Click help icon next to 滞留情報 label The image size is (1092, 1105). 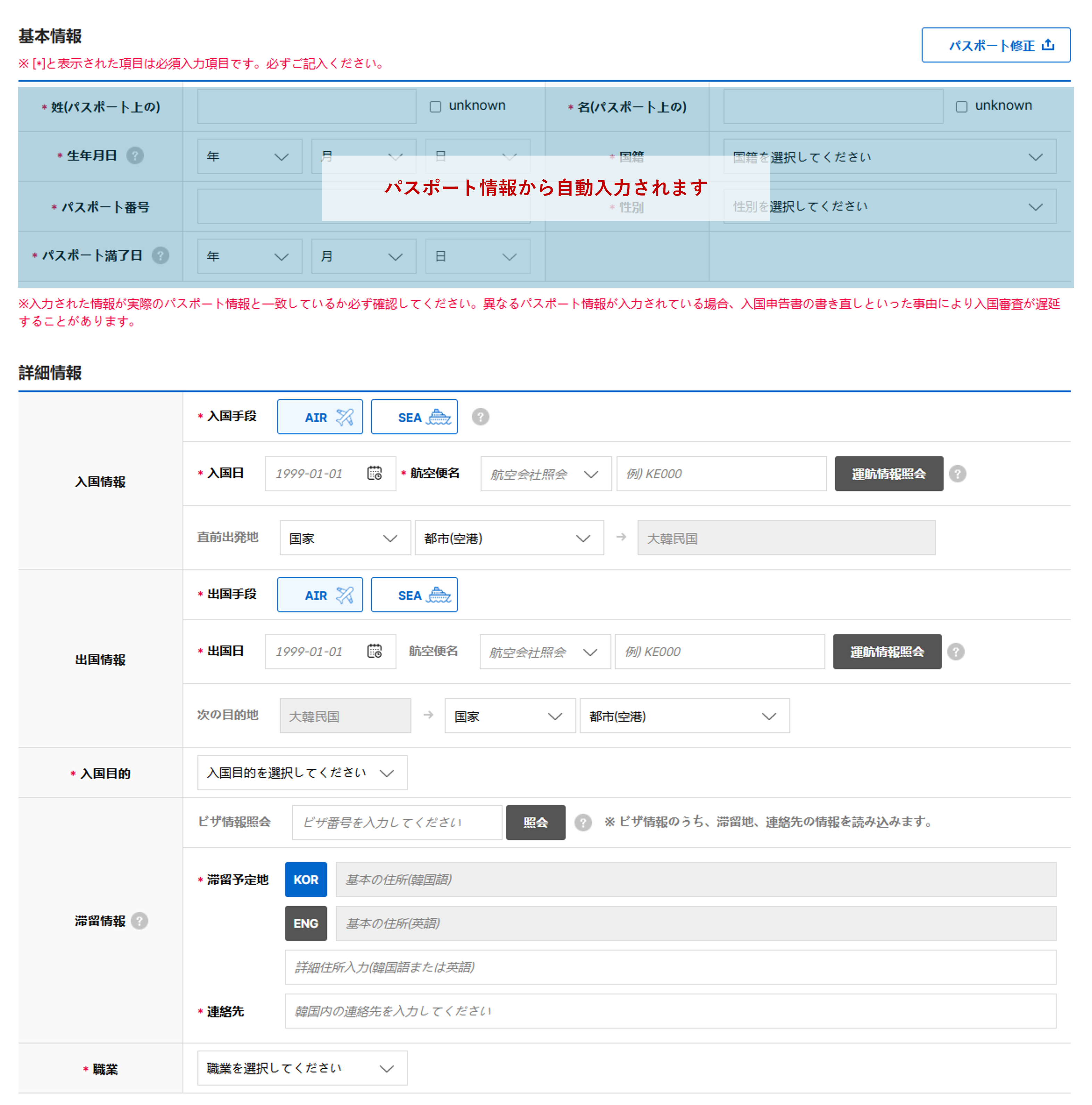(x=140, y=921)
